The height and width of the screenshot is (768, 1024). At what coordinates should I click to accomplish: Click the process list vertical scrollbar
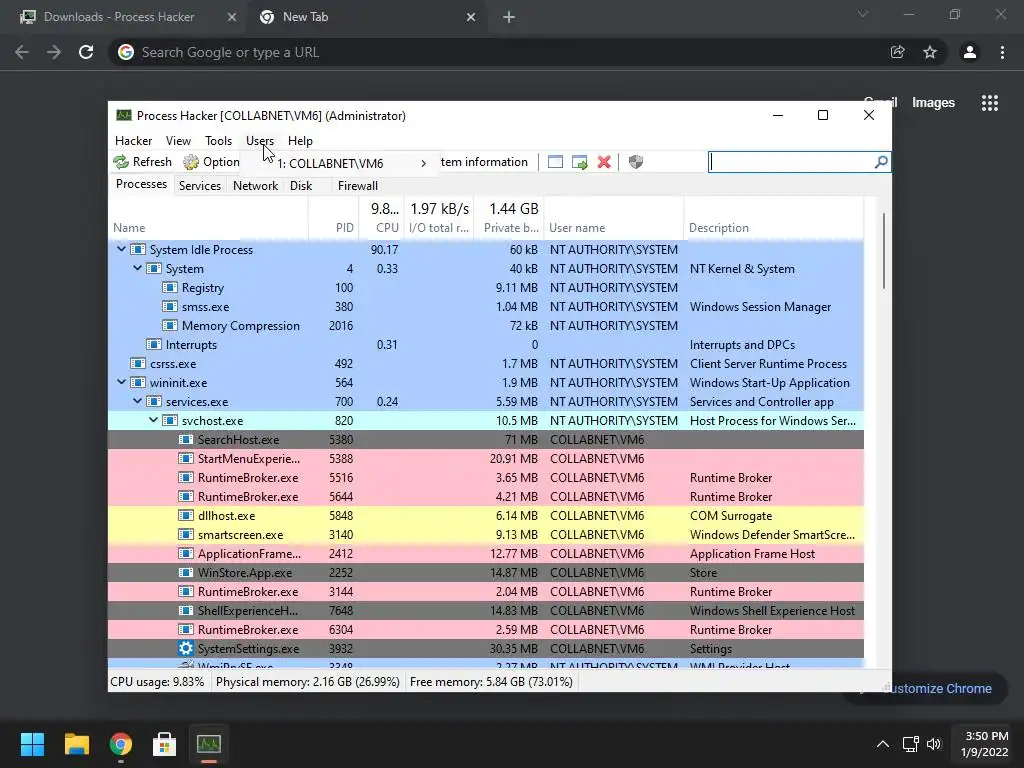click(x=884, y=251)
